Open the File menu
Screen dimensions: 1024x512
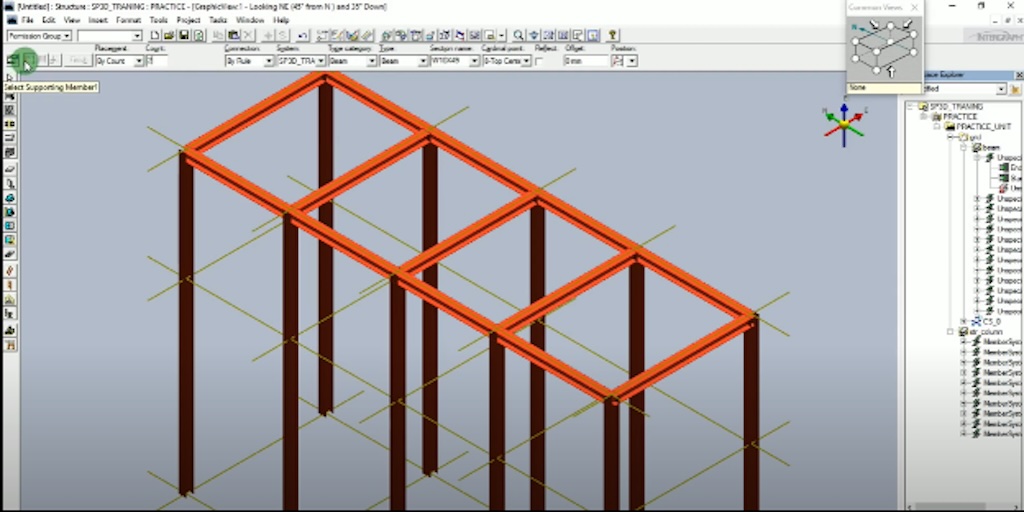[x=27, y=20]
